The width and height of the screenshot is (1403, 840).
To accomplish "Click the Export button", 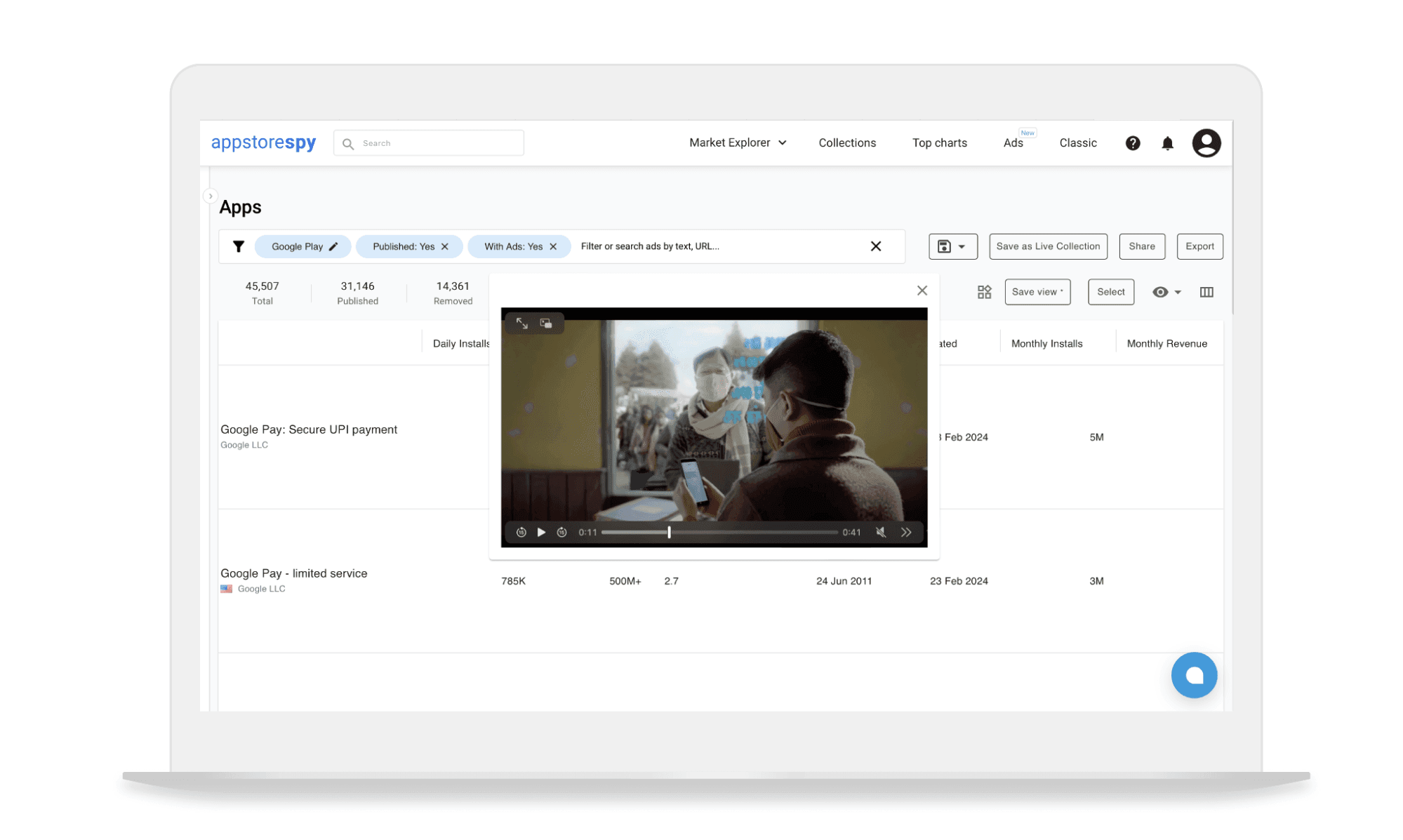I will [1199, 246].
